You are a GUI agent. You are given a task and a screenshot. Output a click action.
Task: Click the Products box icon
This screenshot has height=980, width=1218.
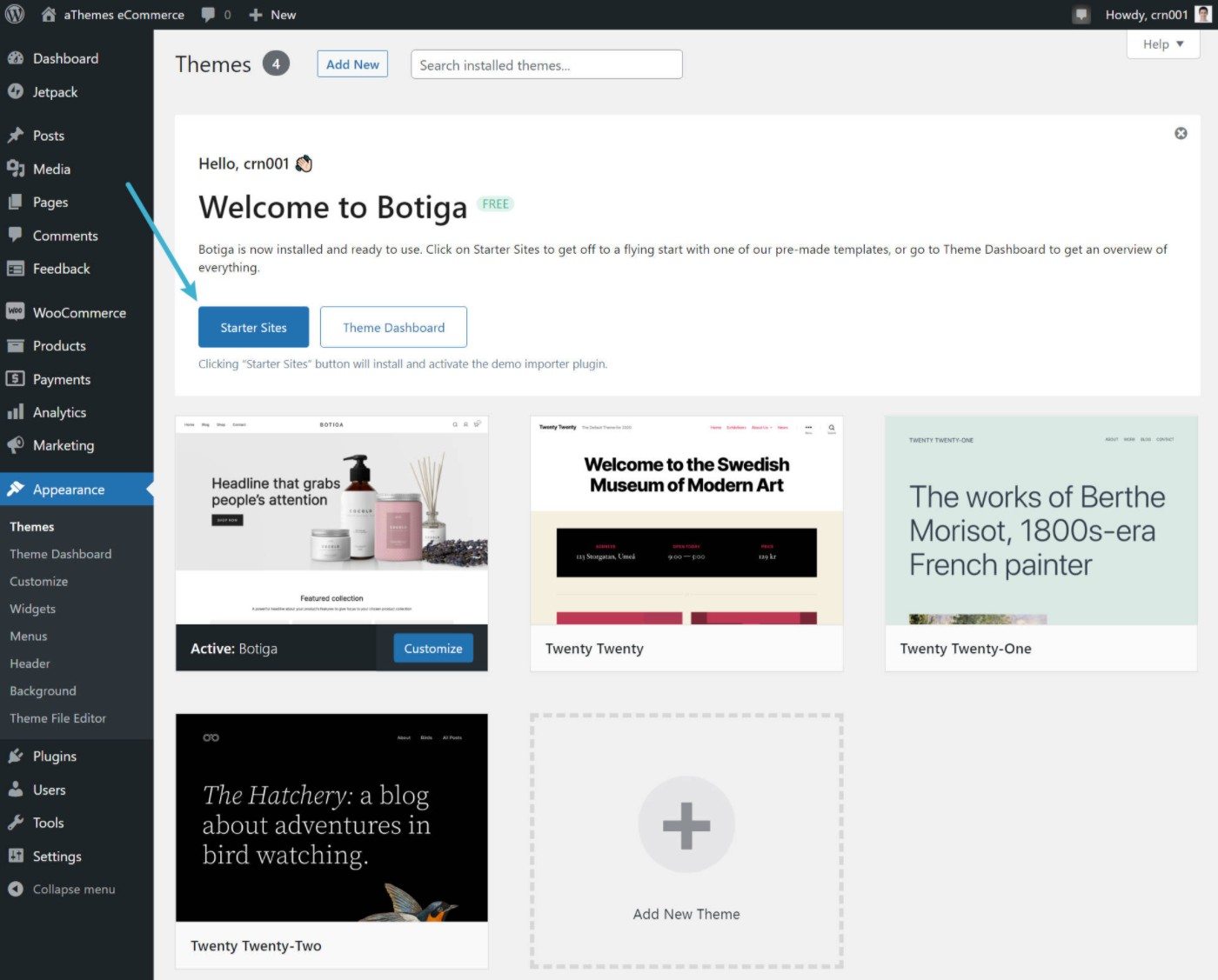point(16,345)
